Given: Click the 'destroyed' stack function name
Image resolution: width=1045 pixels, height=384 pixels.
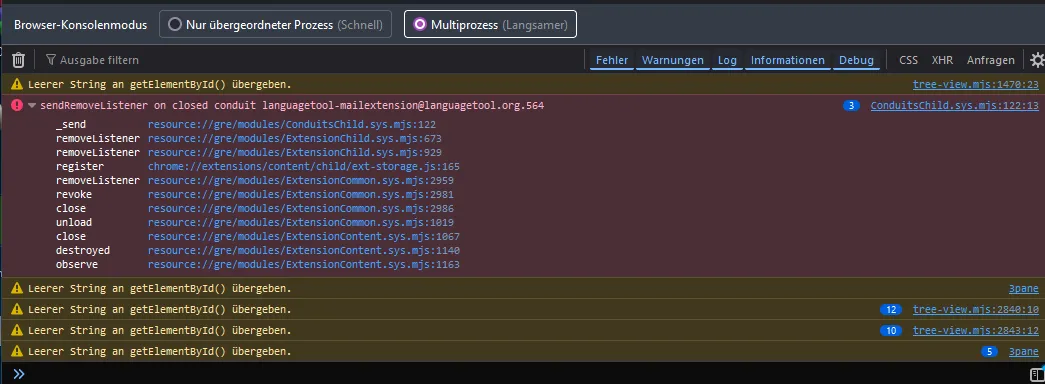Looking at the screenshot, I should [83, 251].
